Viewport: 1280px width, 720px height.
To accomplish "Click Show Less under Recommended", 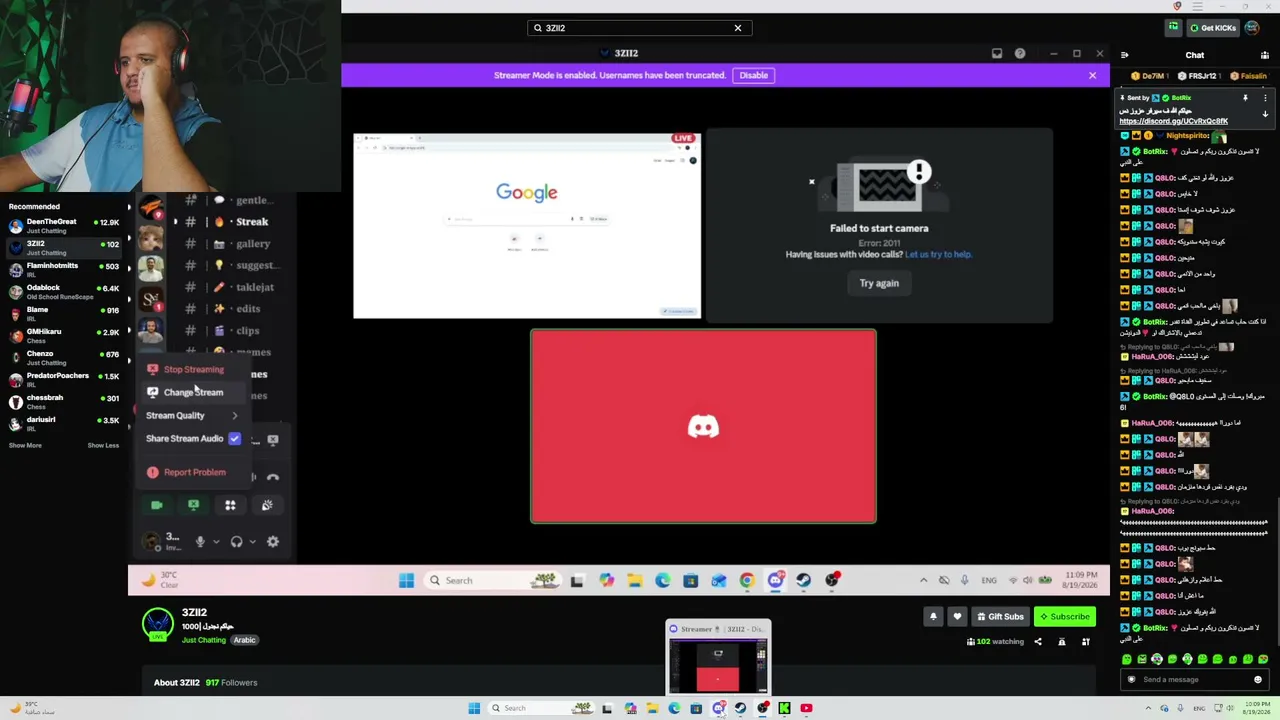I will coord(103,445).
